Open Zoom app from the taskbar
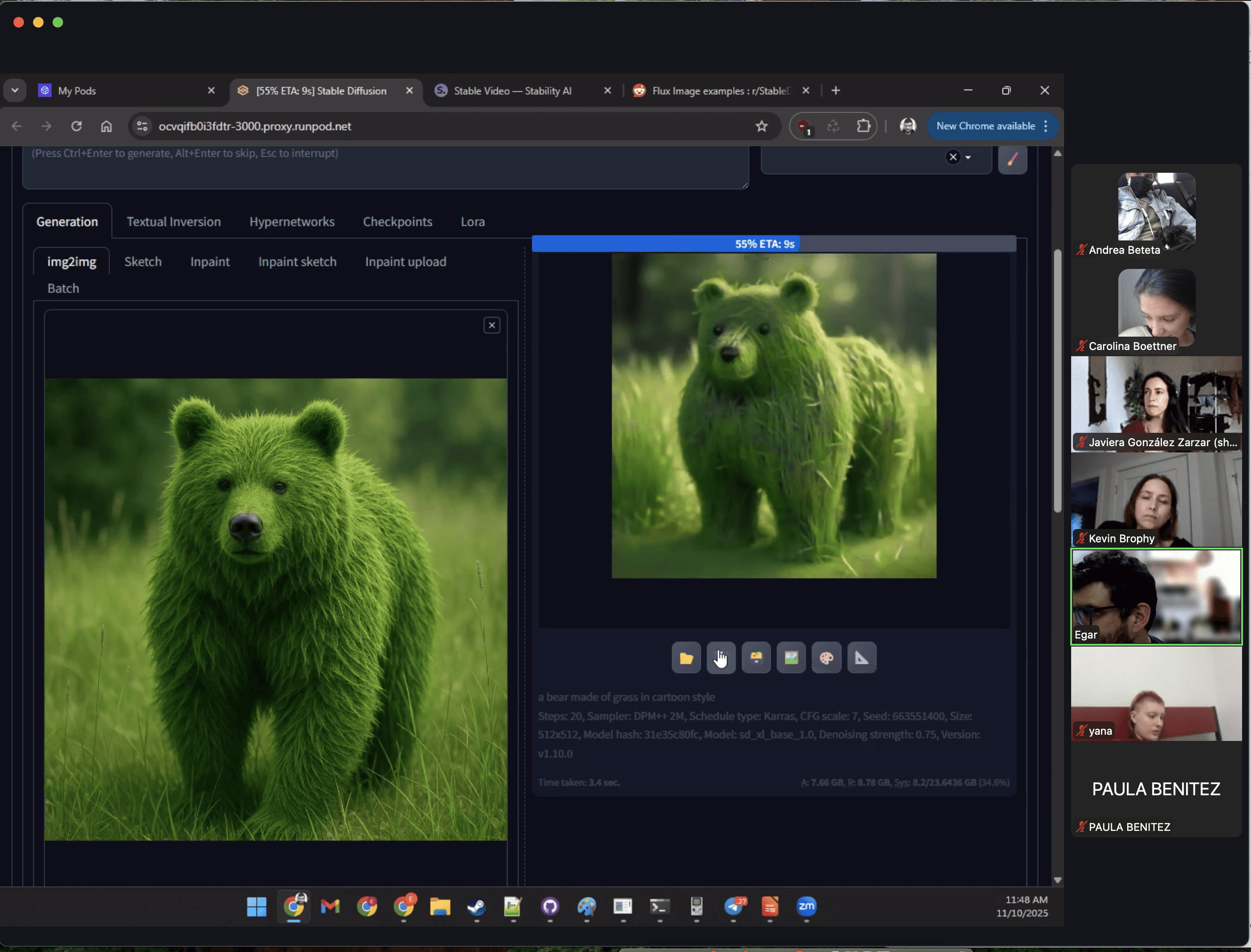 pos(806,907)
